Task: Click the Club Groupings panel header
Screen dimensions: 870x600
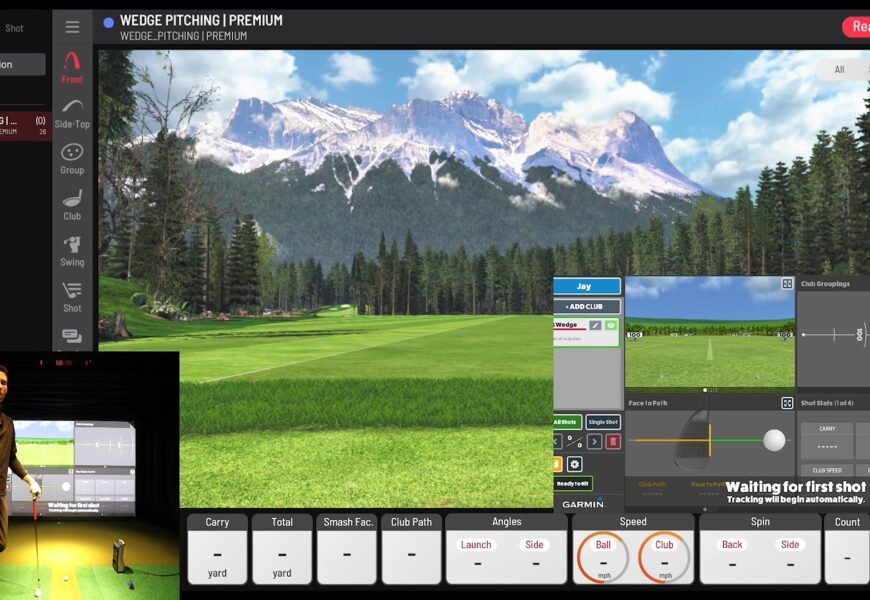Action: click(825, 284)
